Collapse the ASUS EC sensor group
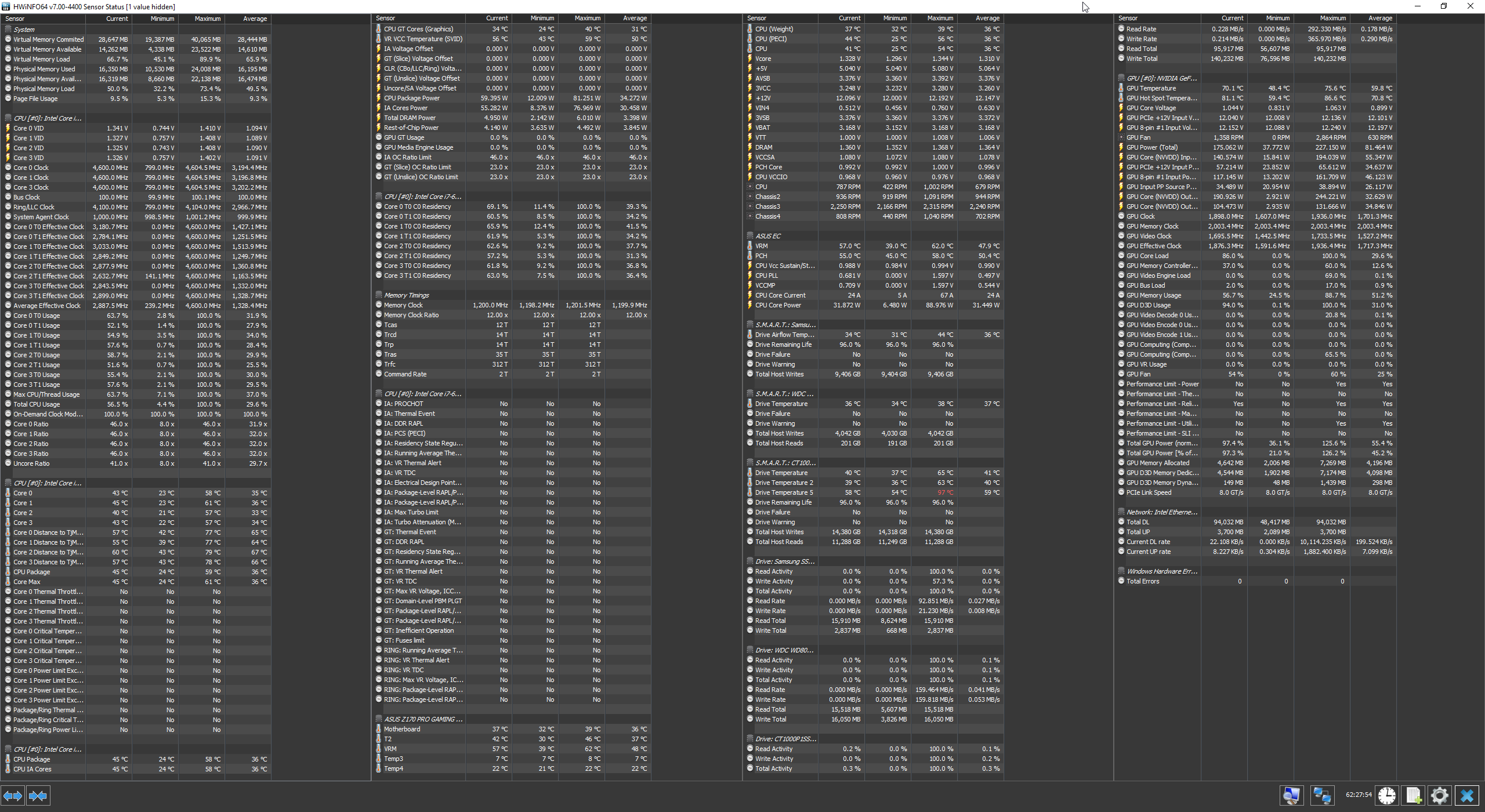The height and width of the screenshot is (812, 1485). point(767,236)
